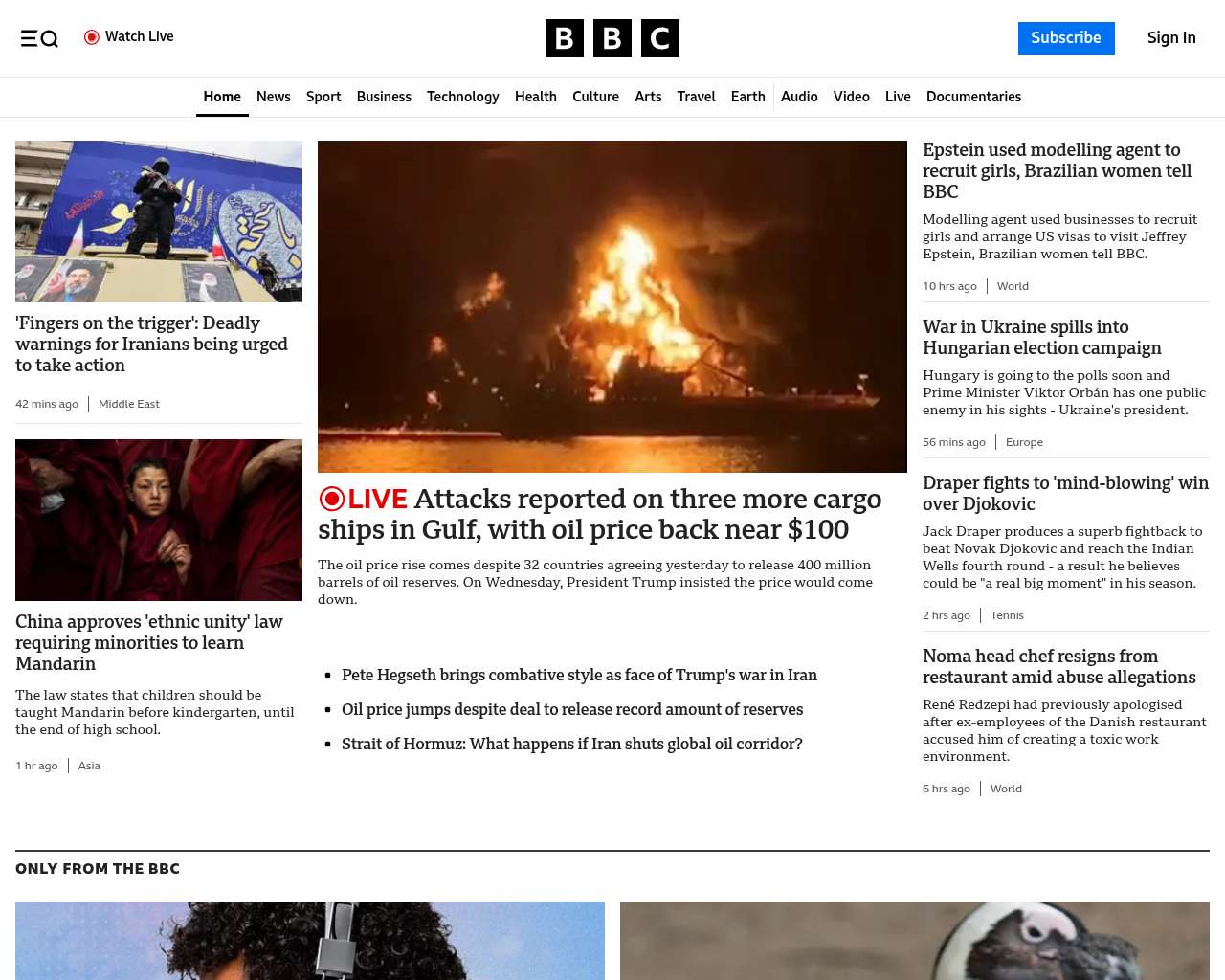Open the burning cargo ship image

click(x=612, y=306)
